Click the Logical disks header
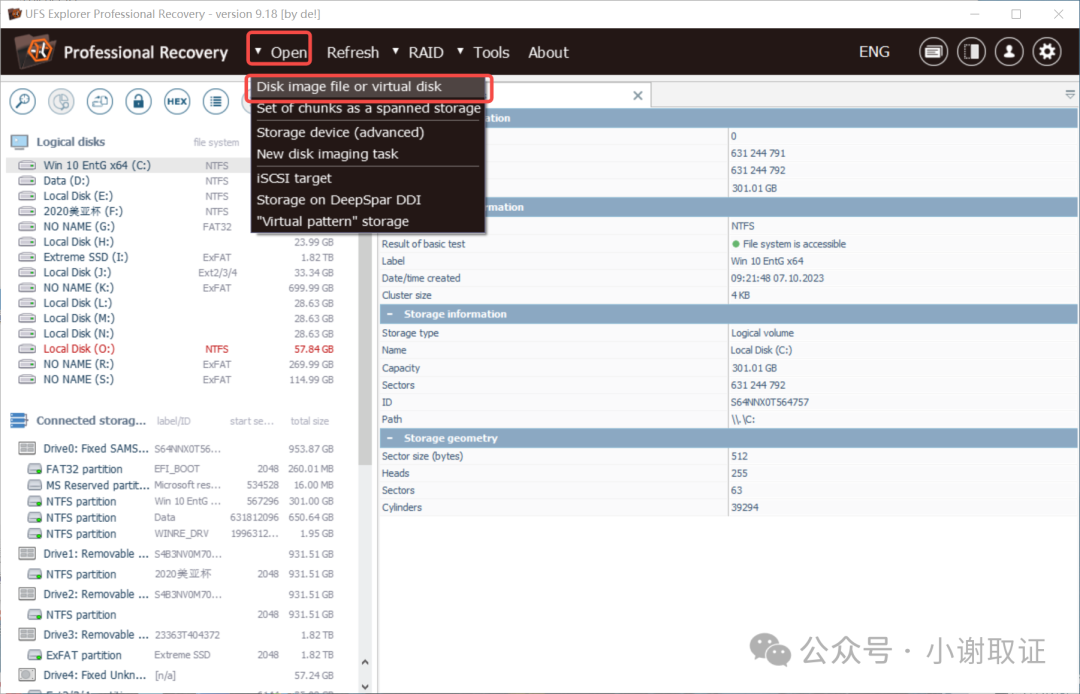This screenshot has width=1080, height=694. click(70, 142)
